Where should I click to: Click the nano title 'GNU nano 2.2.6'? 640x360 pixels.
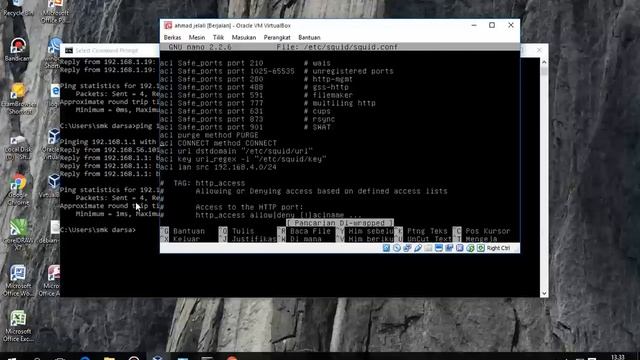(x=200, y=47)
